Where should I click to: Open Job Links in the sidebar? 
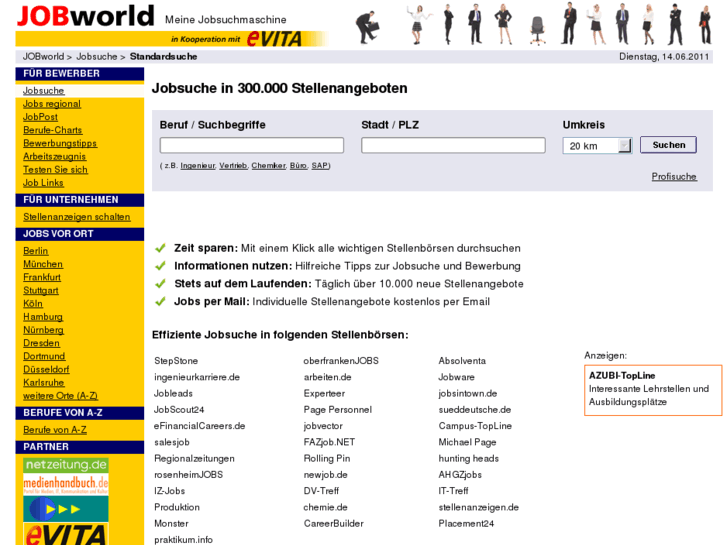click(x=43, y=183)
